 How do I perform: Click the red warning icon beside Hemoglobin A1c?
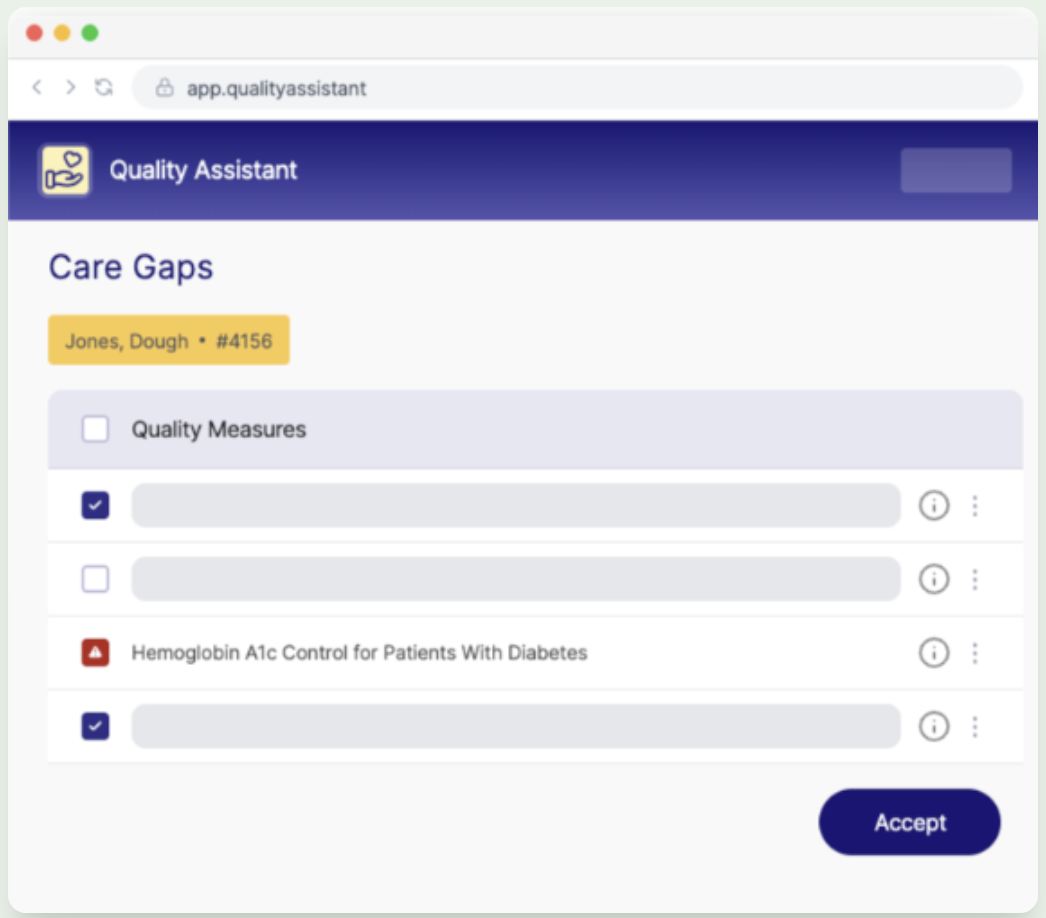point(95,653)
